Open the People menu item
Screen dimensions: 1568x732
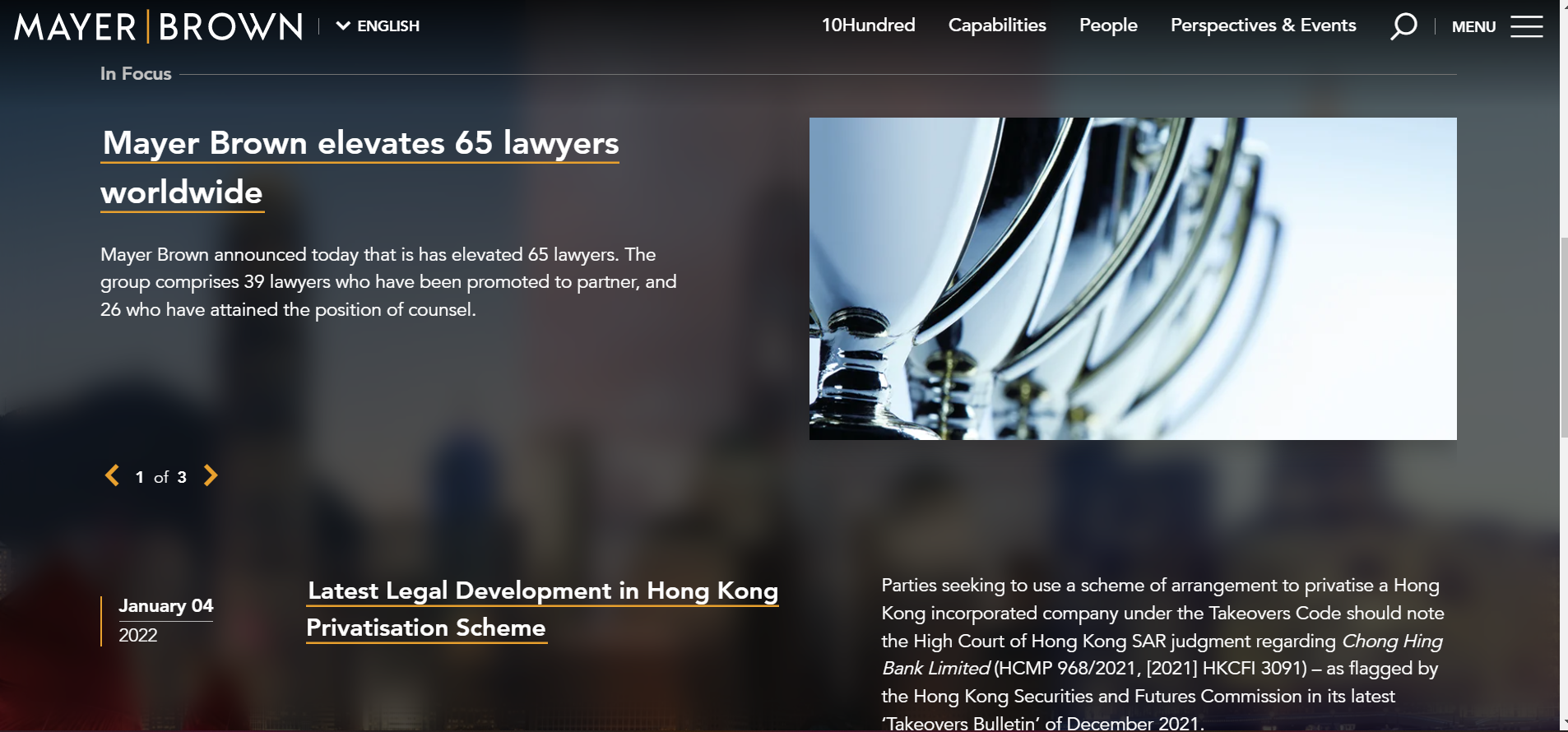point(1108,25)
